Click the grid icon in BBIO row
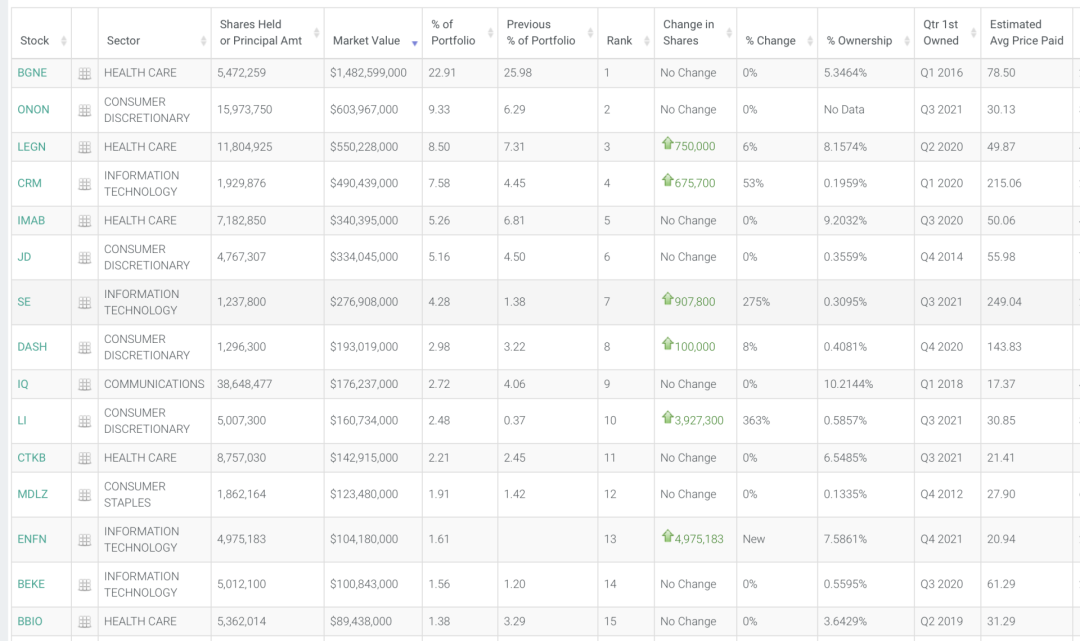1080x641 pixels. coord(85,622)
